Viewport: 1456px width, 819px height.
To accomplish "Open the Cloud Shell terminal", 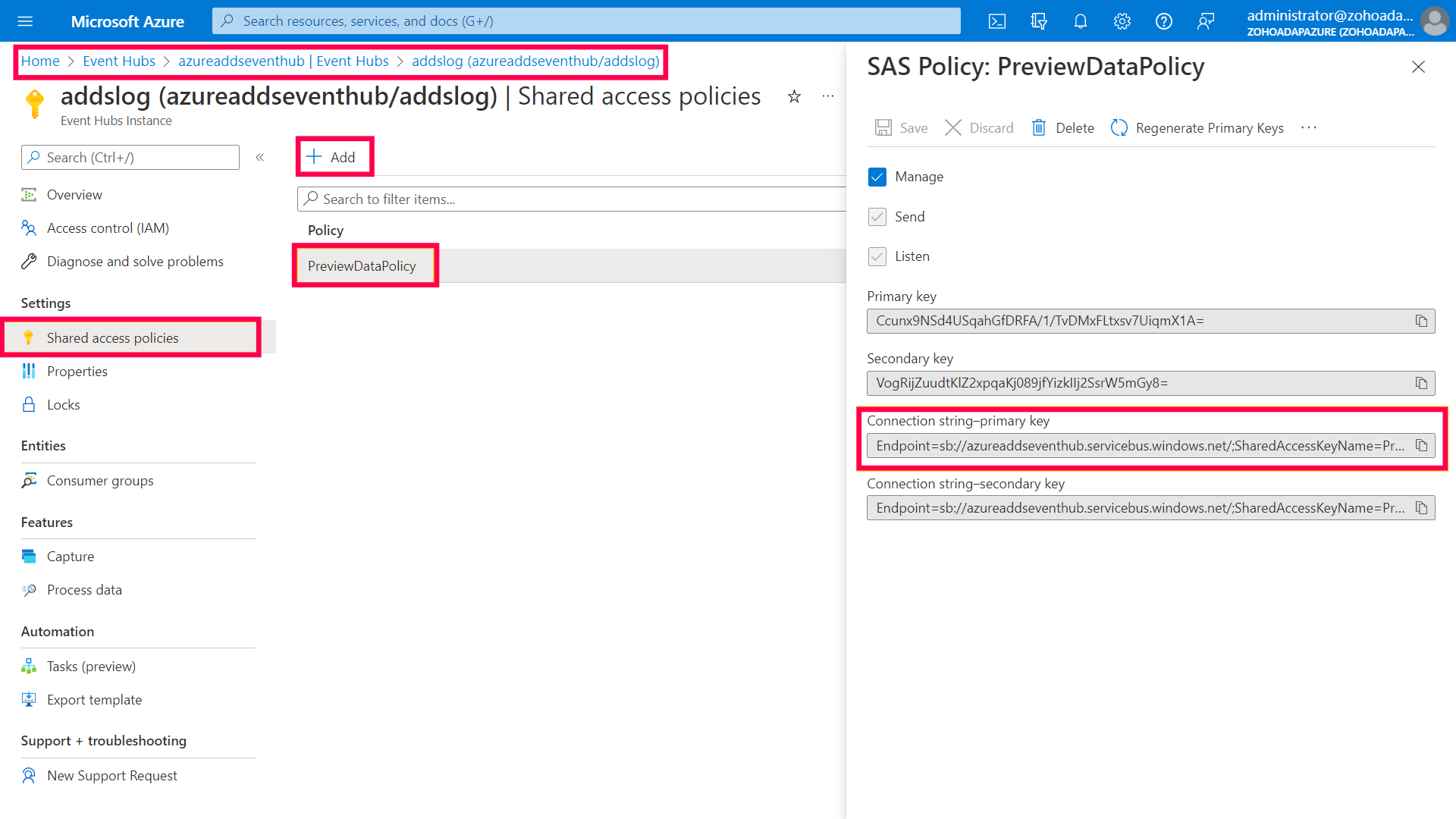I will coord(997,20).
